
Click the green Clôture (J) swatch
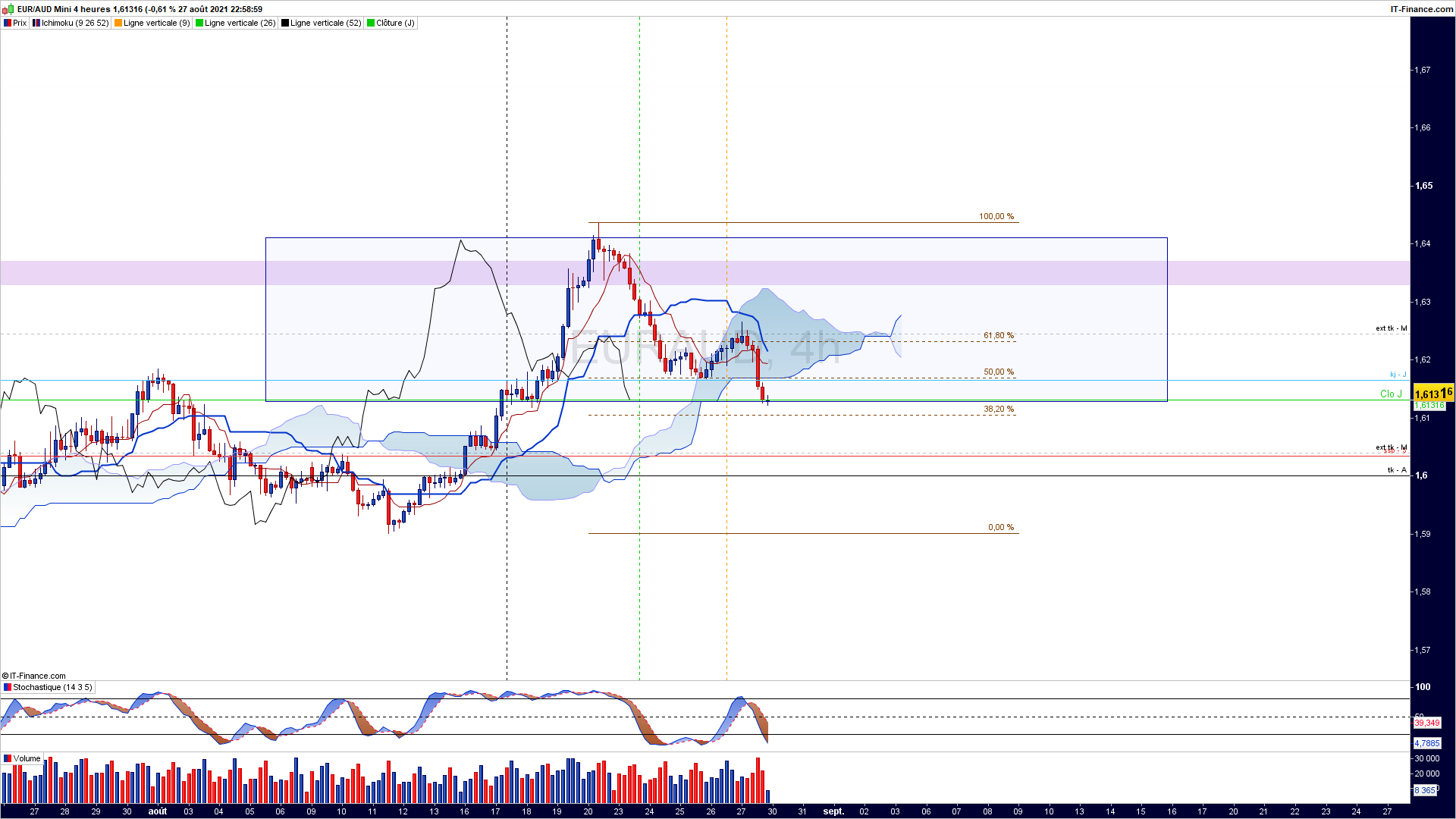pos(371,23)
